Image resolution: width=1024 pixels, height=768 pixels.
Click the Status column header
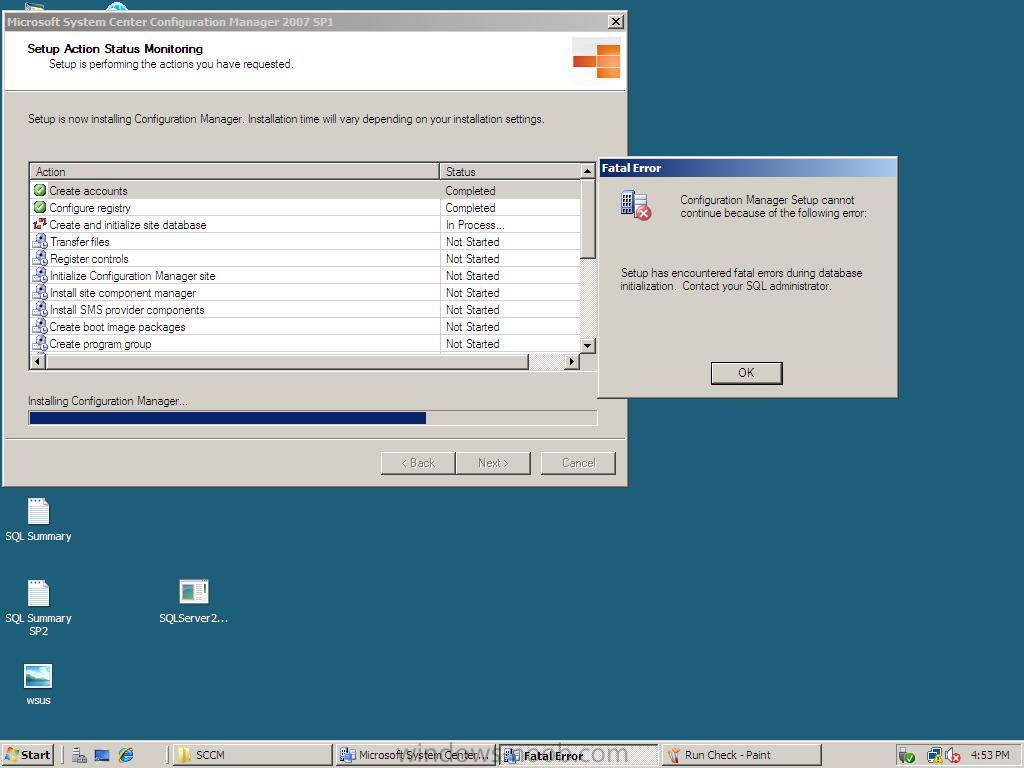point(510,171)
